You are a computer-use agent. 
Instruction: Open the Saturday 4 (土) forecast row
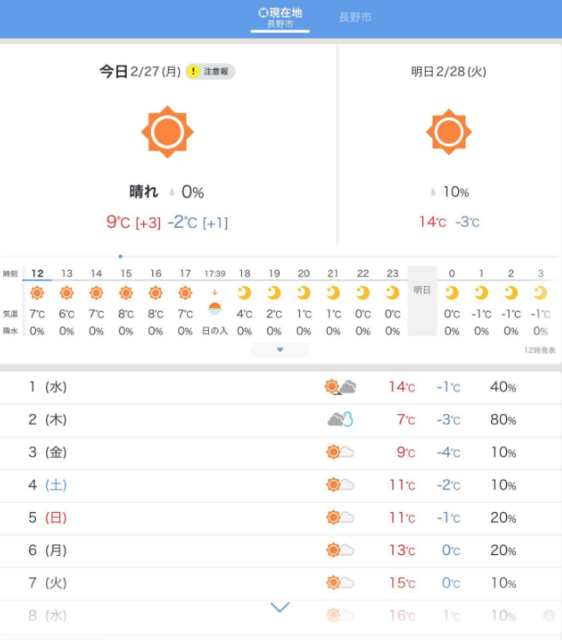281,485
